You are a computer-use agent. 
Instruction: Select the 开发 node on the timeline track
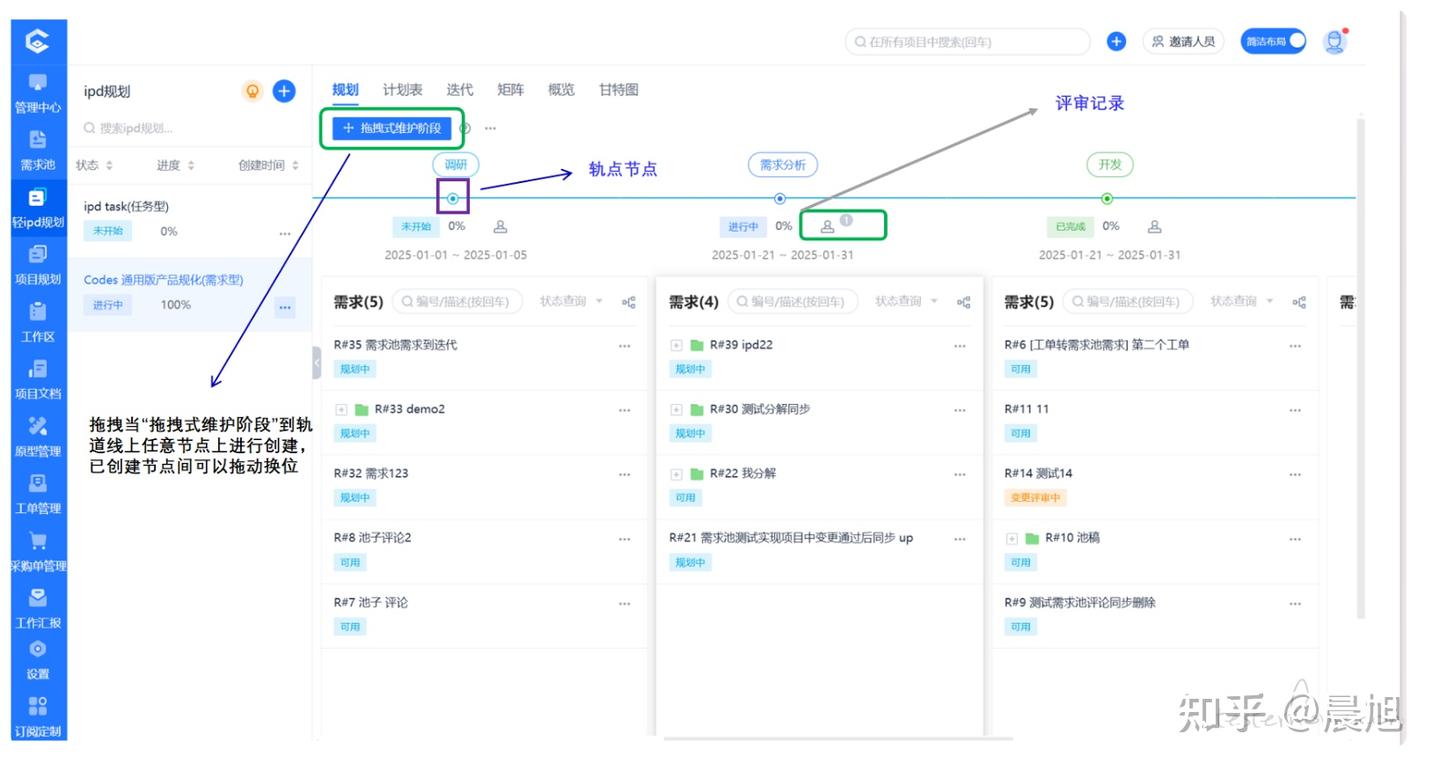click(1107, 199)
